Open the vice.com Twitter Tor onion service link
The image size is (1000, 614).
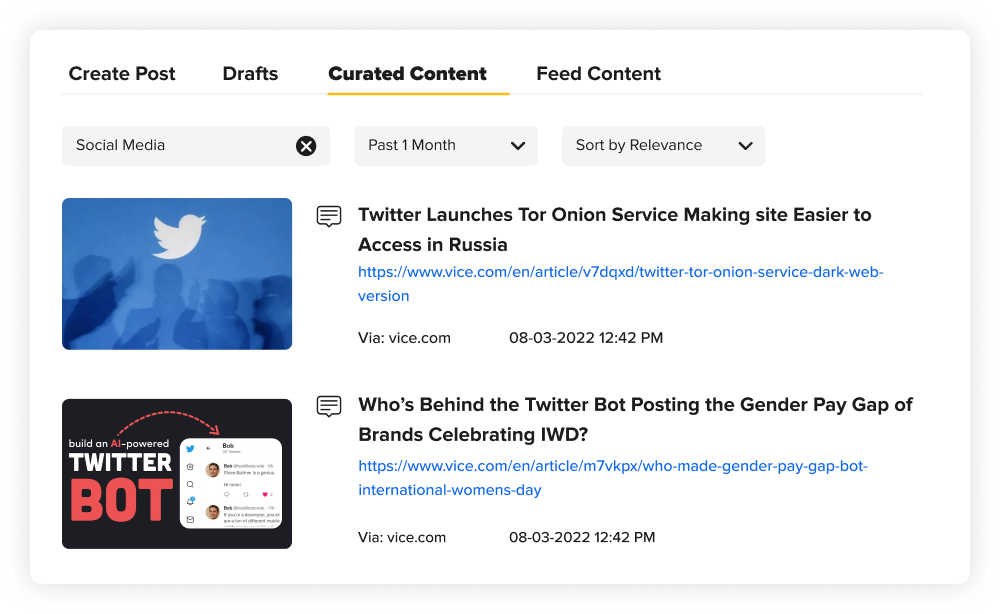tap(620, 284)
